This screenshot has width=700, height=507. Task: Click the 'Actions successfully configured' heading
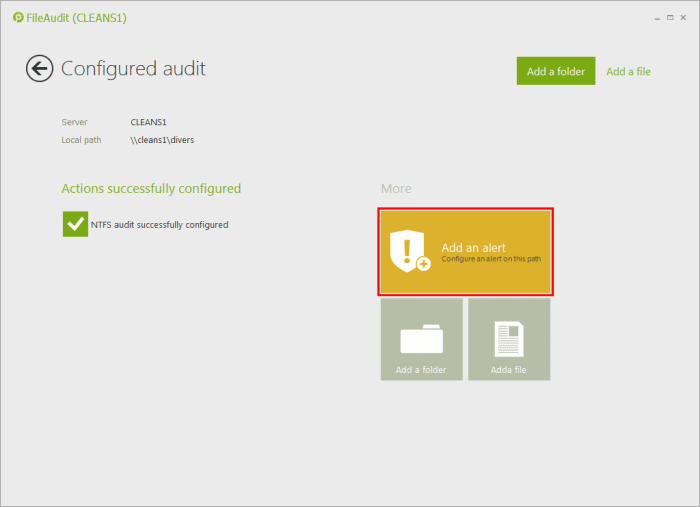151,188
